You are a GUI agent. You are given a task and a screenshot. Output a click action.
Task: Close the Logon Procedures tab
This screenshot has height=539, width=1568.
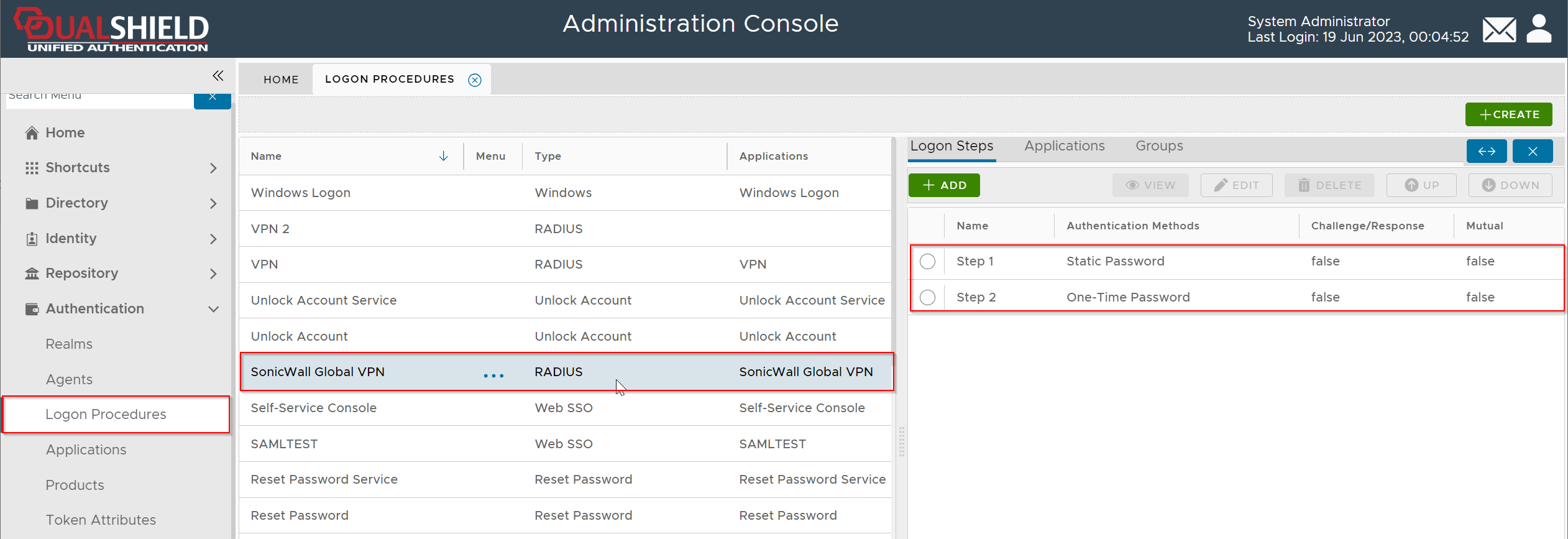475,80
